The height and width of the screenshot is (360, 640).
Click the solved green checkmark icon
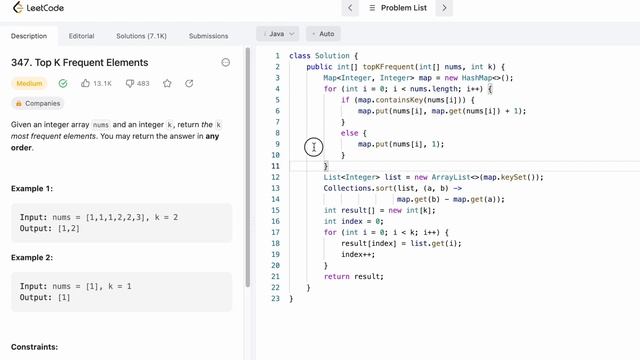pyautogui.click(x=63, y=83)
